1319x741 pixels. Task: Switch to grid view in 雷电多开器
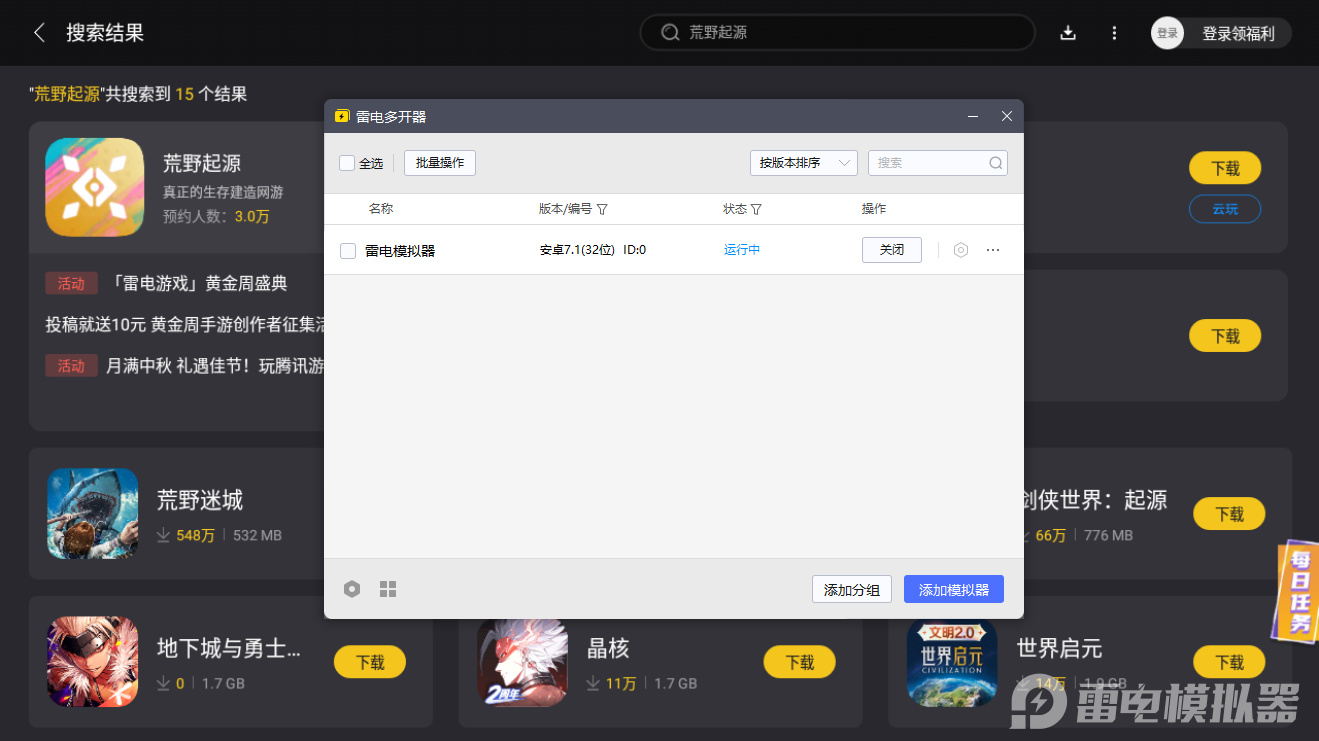(388, 589)
